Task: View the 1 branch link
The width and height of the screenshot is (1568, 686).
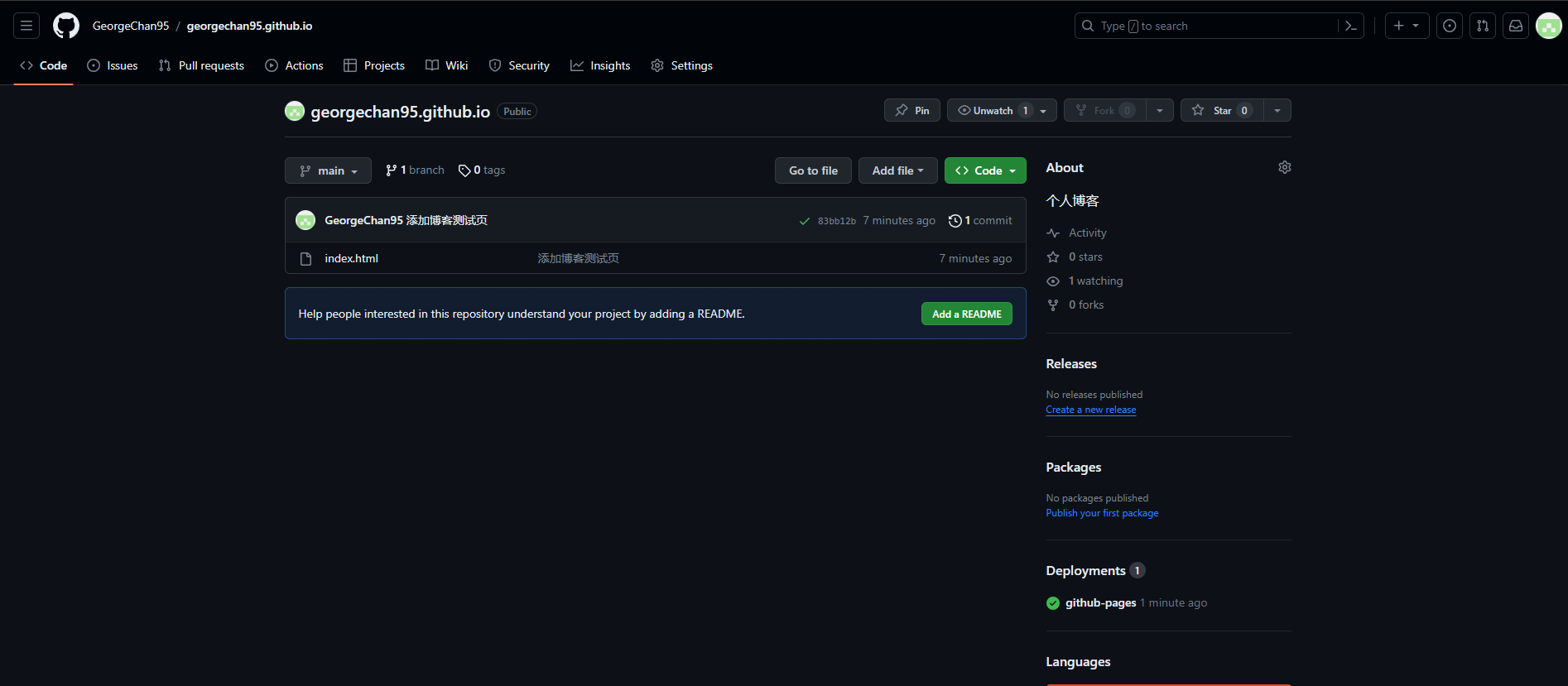Action: click(x=415, y=170)
